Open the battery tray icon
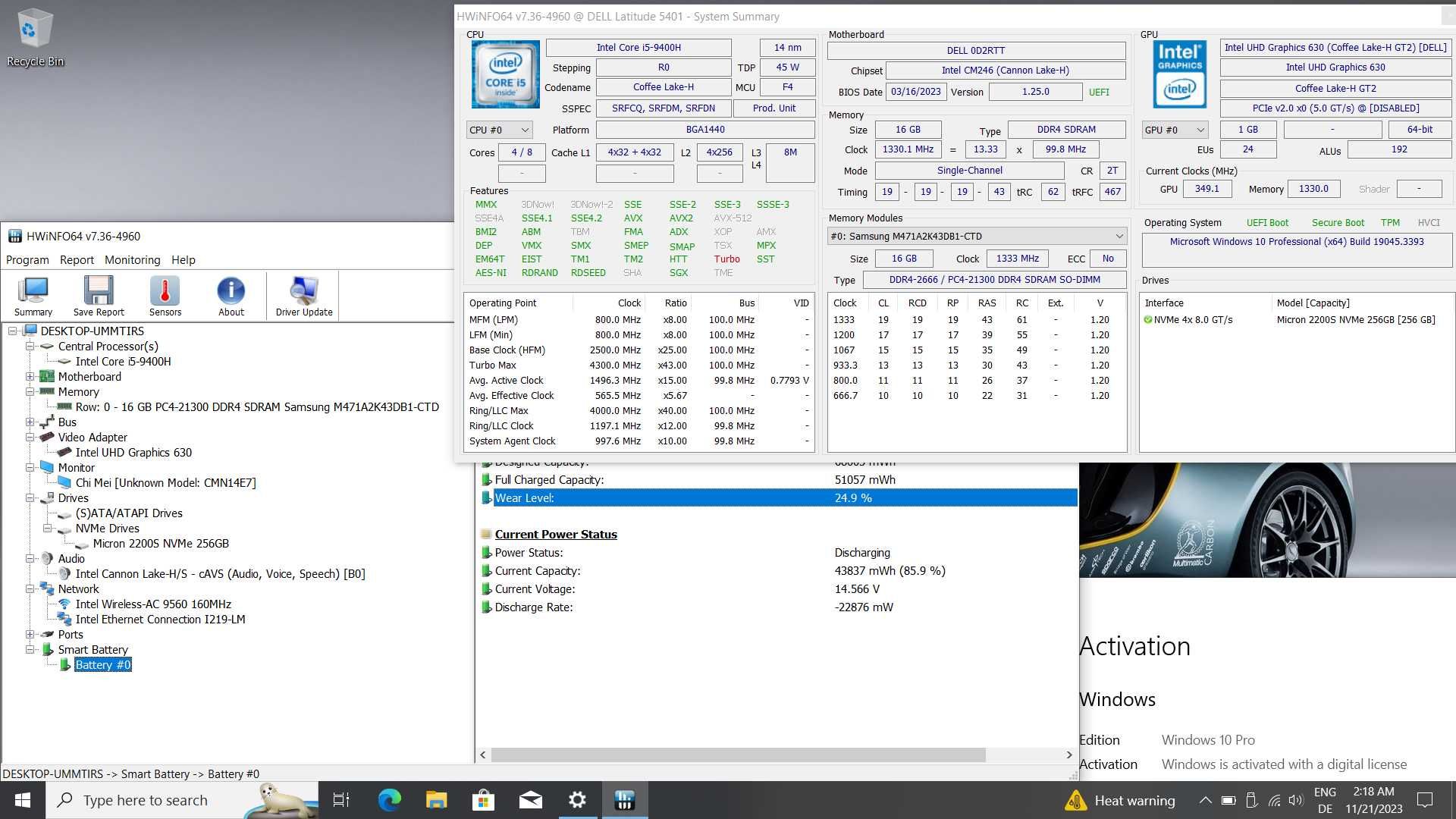1456x819 pixels. pyautogui.click(x=1228, y=800)
